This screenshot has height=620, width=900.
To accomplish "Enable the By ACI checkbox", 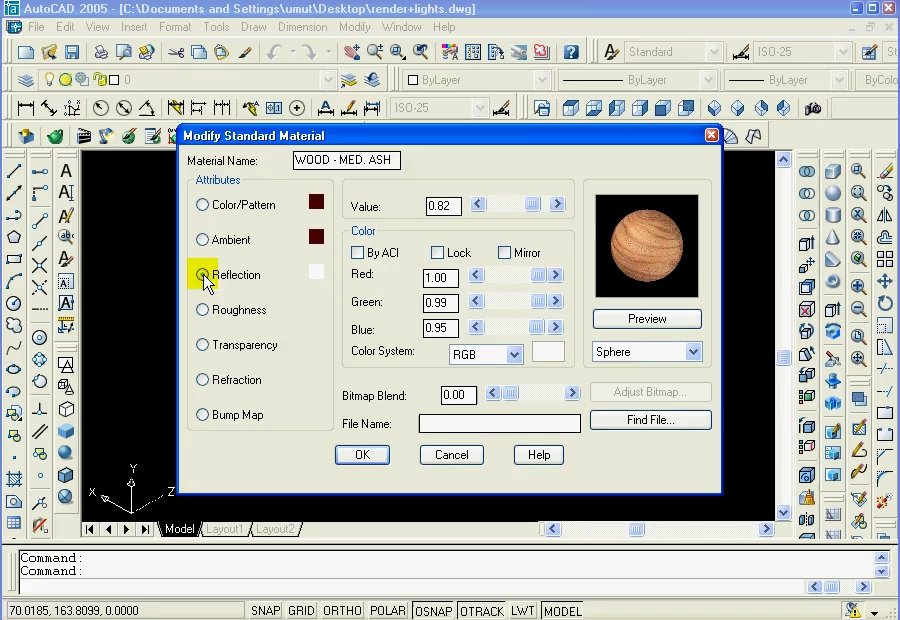I will (x=358, y=253).
